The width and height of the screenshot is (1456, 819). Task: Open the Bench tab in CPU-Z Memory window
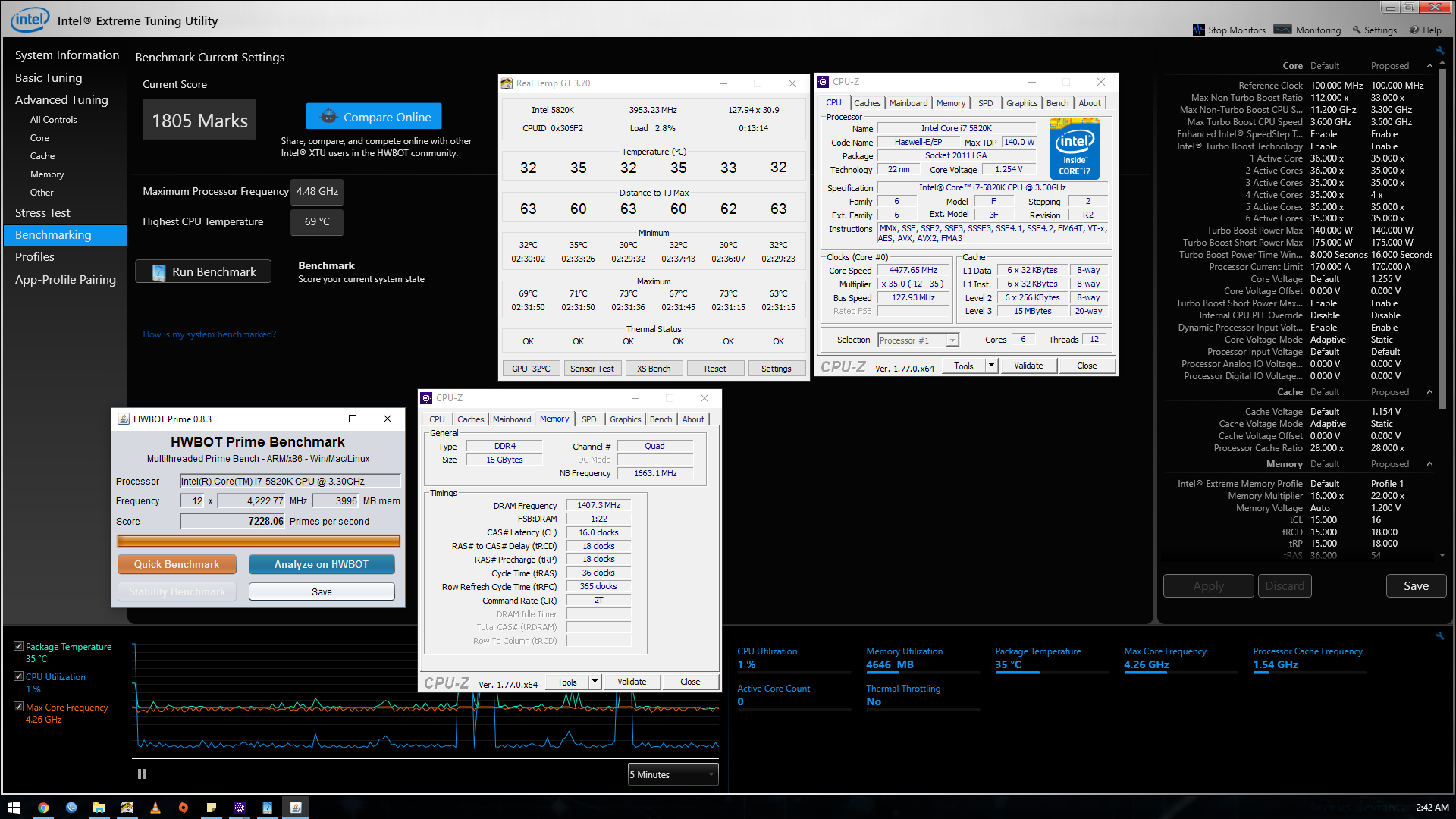(x=661, y=419)
